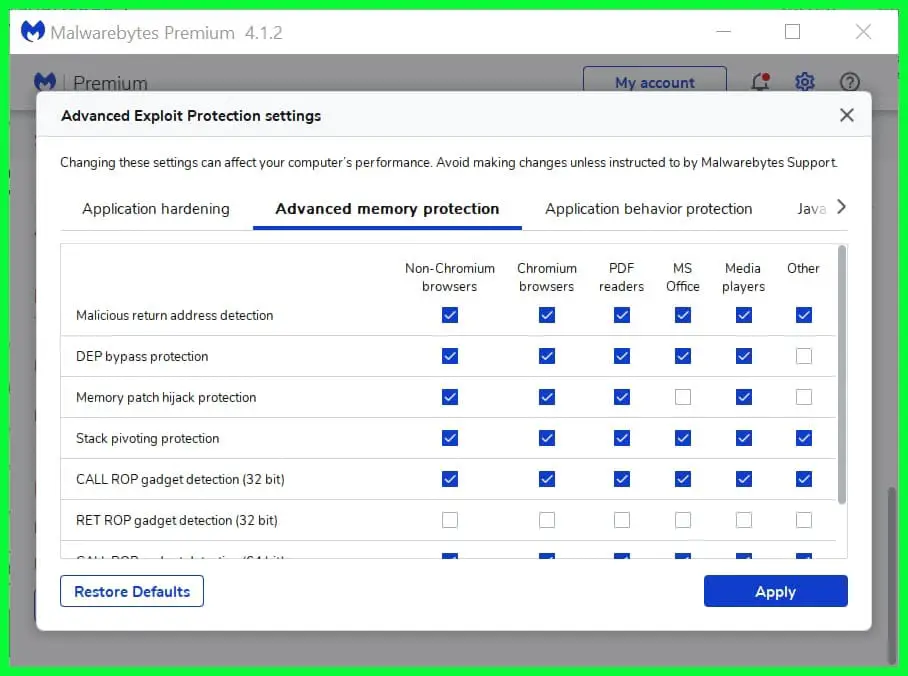908x676 pixels.
Task: Click the Stack pivoting protection label
Action: click(147, 439)
